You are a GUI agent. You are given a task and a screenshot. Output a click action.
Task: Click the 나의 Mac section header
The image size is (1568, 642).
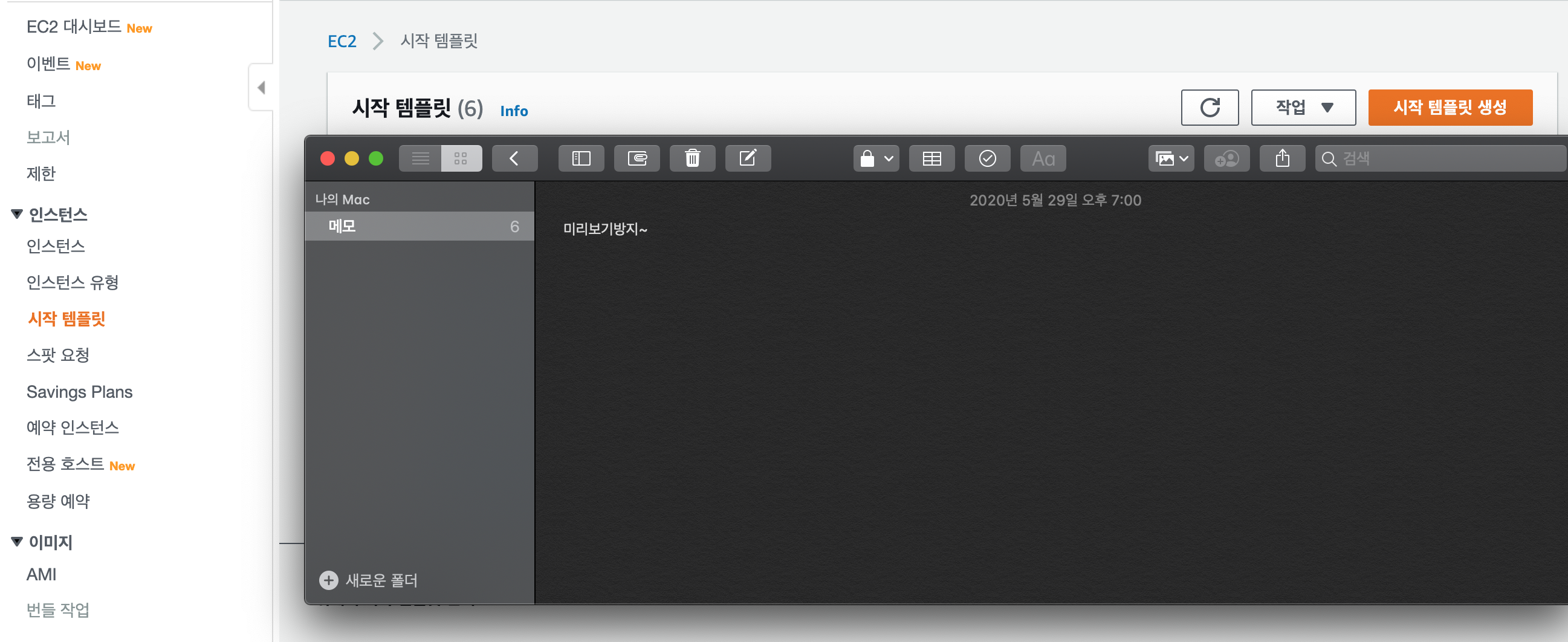(342, 199)
